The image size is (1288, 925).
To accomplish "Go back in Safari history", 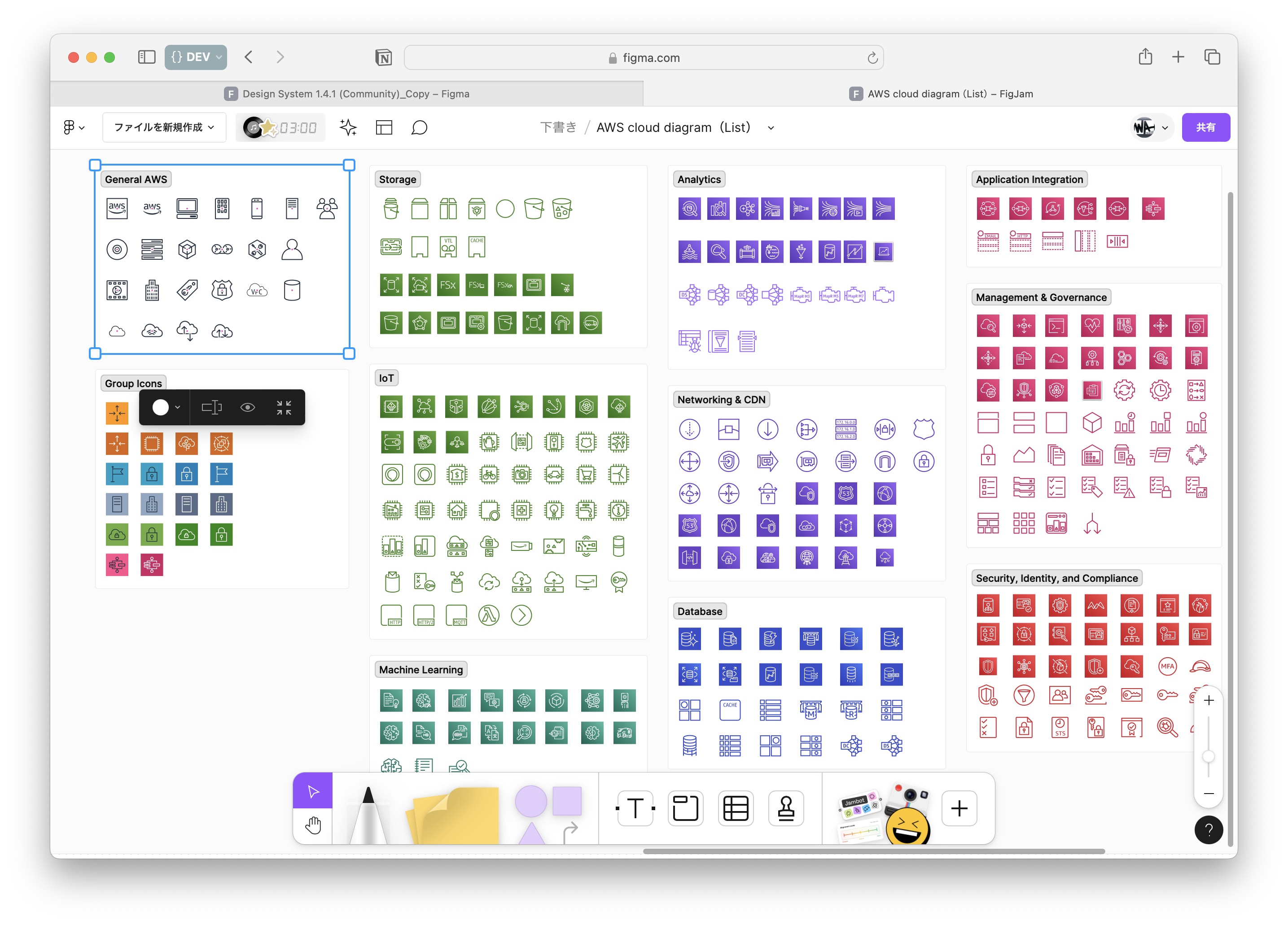I will coord(248,57).
